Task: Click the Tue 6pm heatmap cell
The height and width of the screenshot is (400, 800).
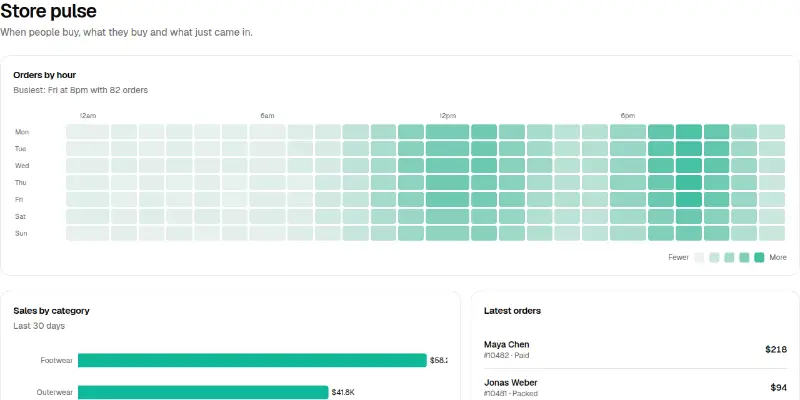Action: tap(628, 148)
